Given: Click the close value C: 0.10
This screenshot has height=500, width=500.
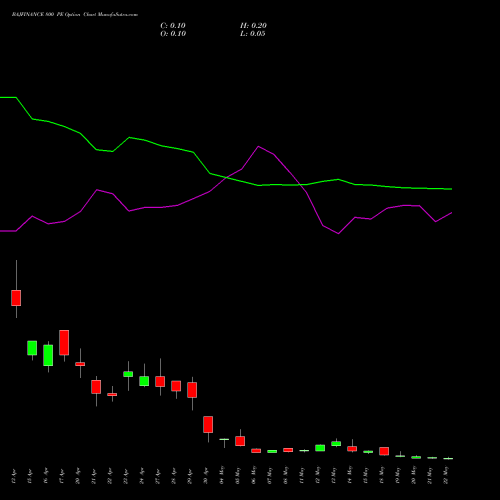Looking at the screenshot, I should click(x=173, y=26).
